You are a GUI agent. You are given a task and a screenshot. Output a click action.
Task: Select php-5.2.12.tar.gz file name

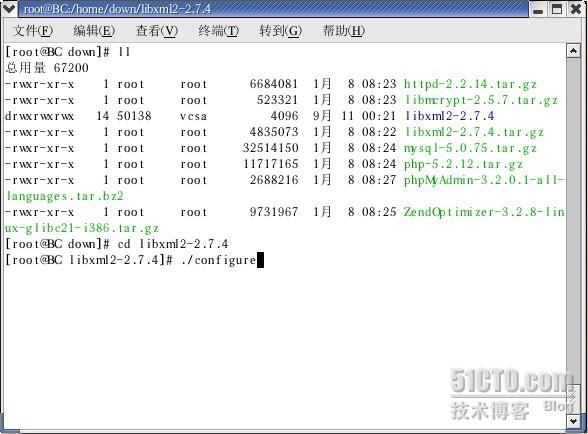click(x=463, y=164)
